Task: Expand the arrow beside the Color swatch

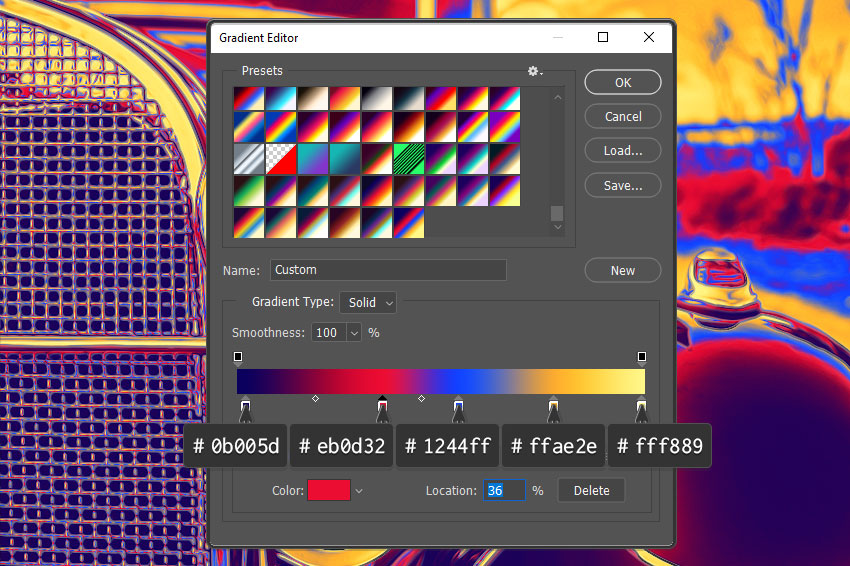Action: point(359,491)
